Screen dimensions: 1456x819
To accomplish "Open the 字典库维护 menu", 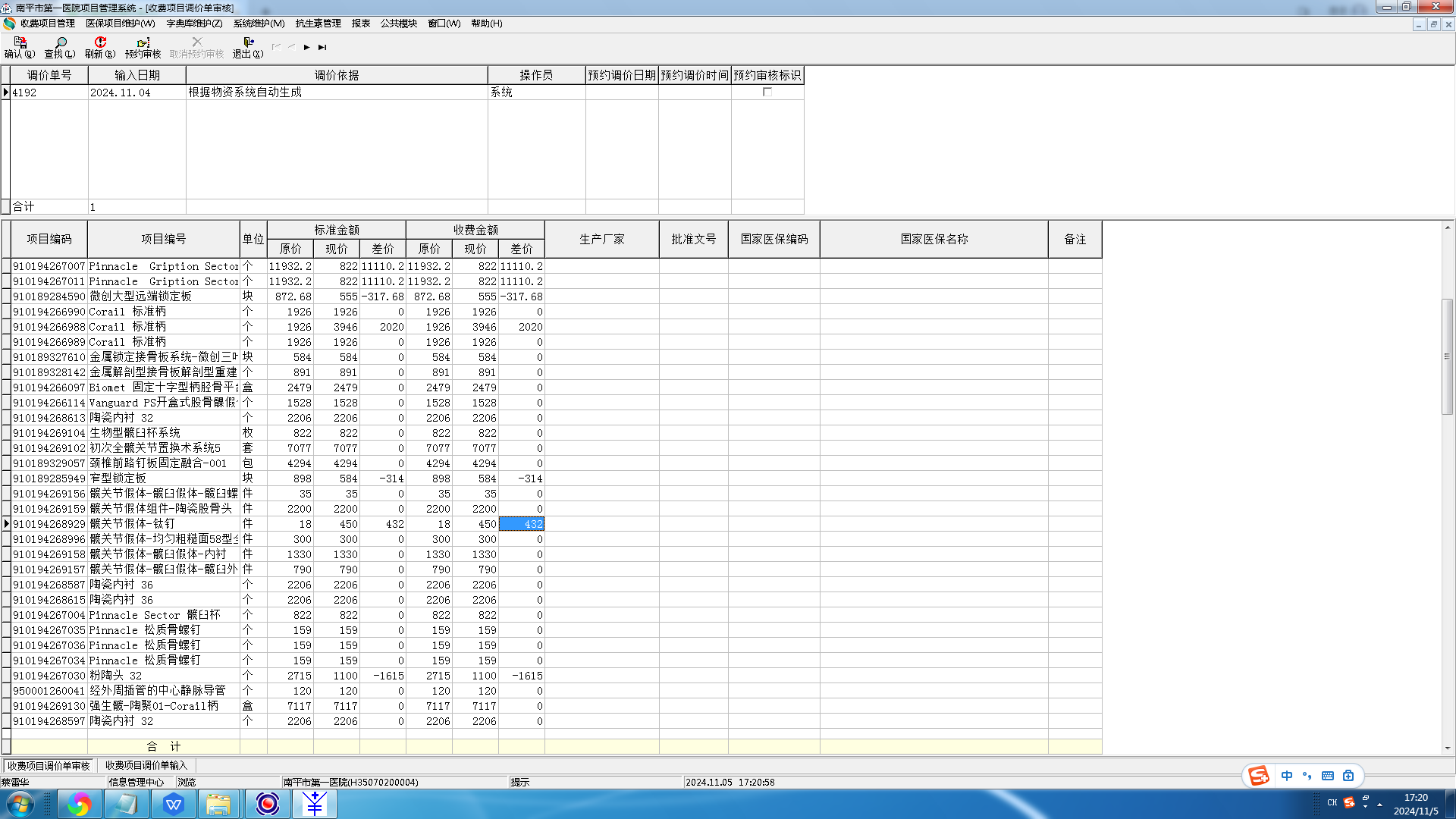I will point(194,24).
